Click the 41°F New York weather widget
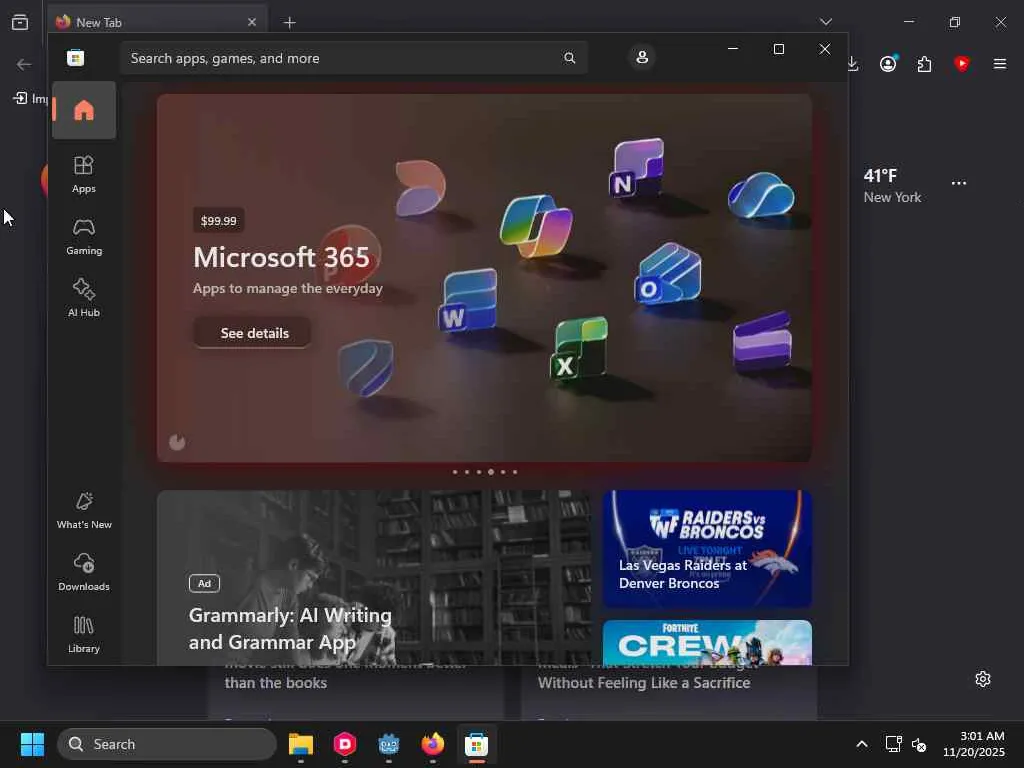This screenshot has height=768, width=1024. [892, 185]
